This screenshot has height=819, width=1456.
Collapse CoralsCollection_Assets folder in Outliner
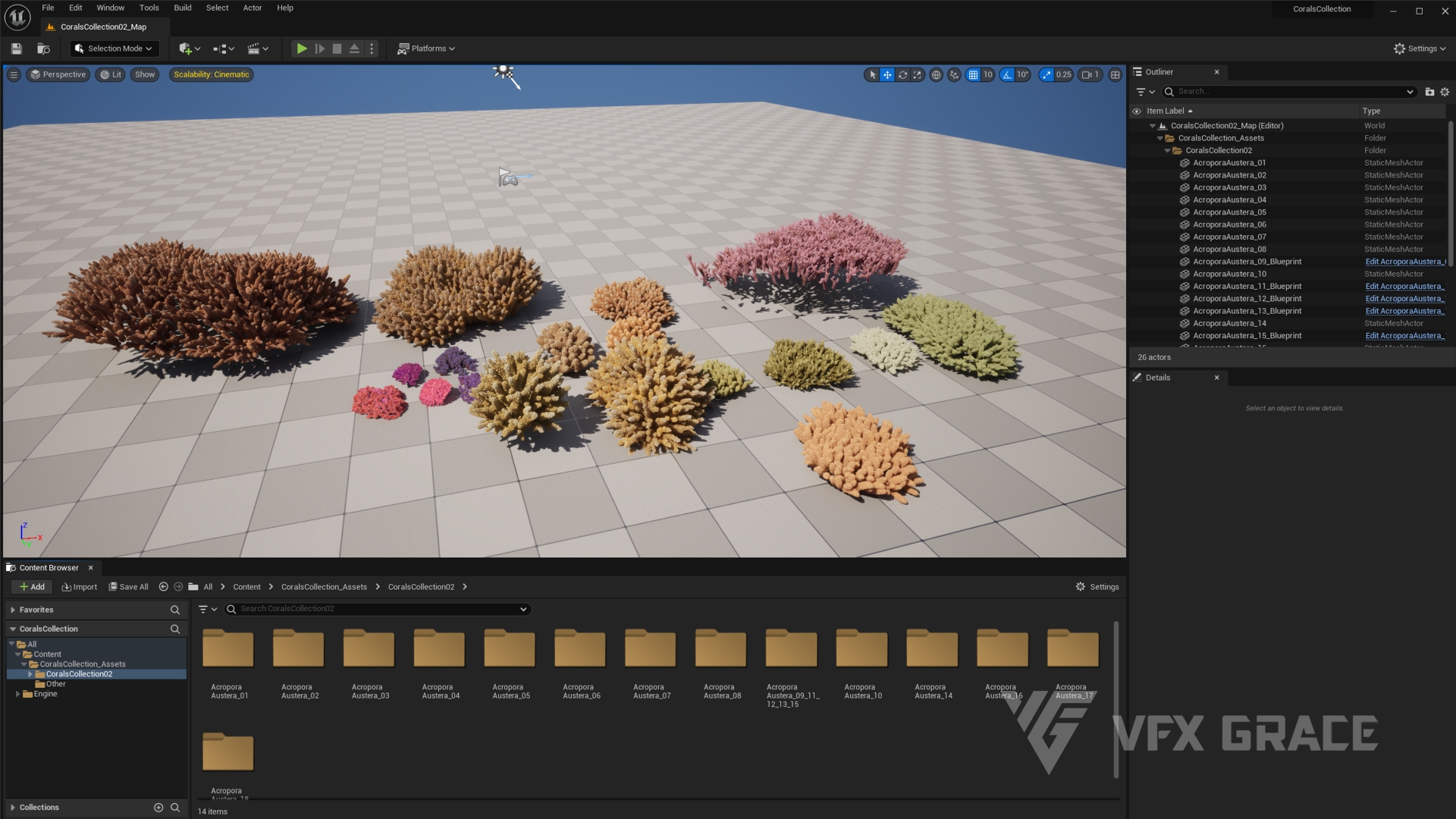(x=1160, y=138)
